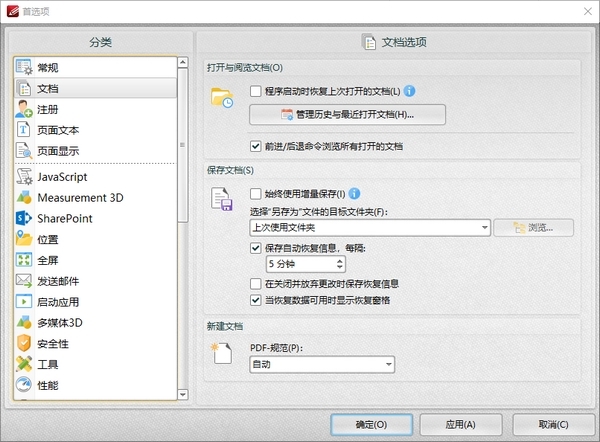Confirm with the 确定(O) button
Screen dimensions: 600x442
click(371, 424)
